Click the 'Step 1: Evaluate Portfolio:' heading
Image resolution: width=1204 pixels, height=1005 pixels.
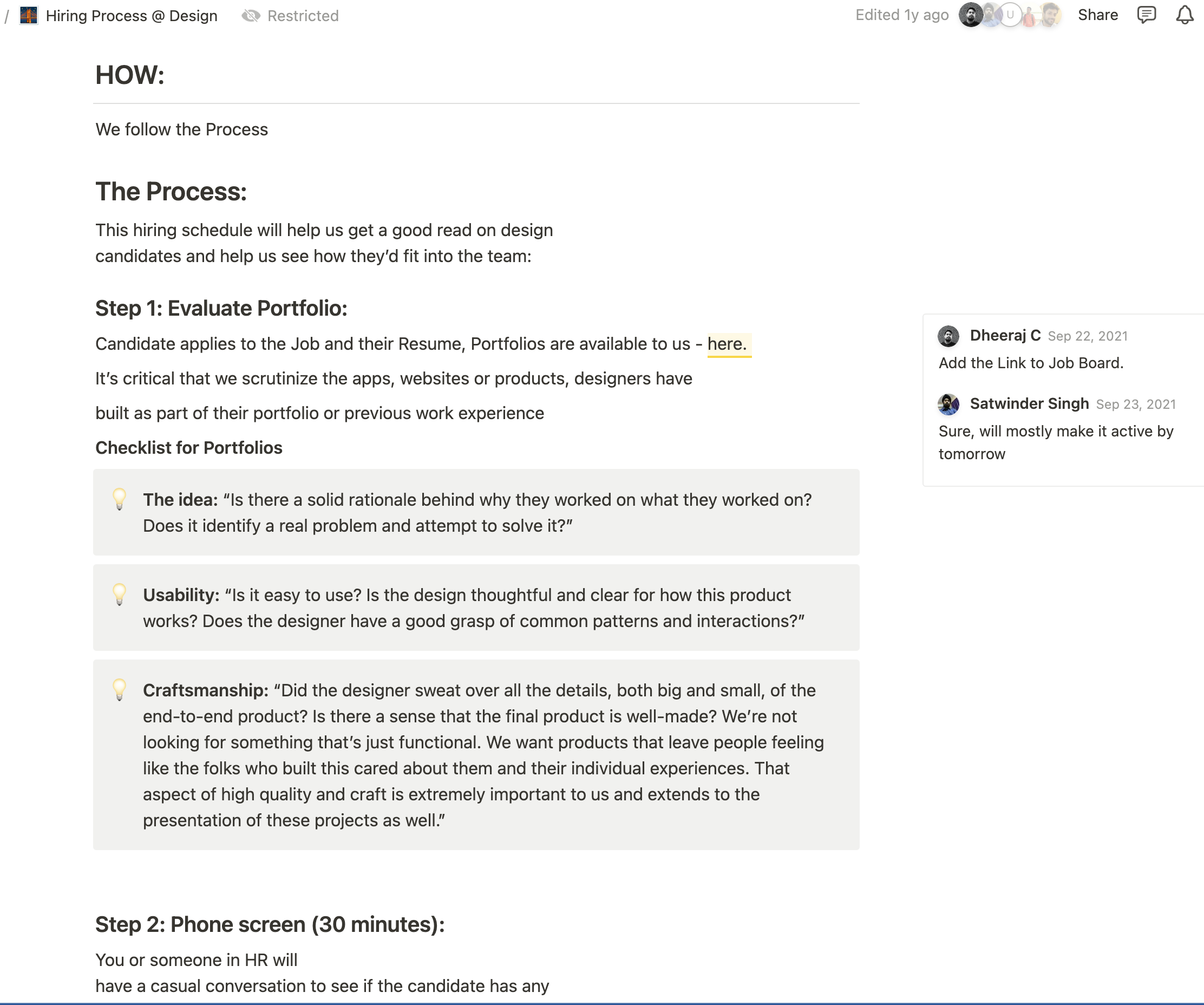221,309
